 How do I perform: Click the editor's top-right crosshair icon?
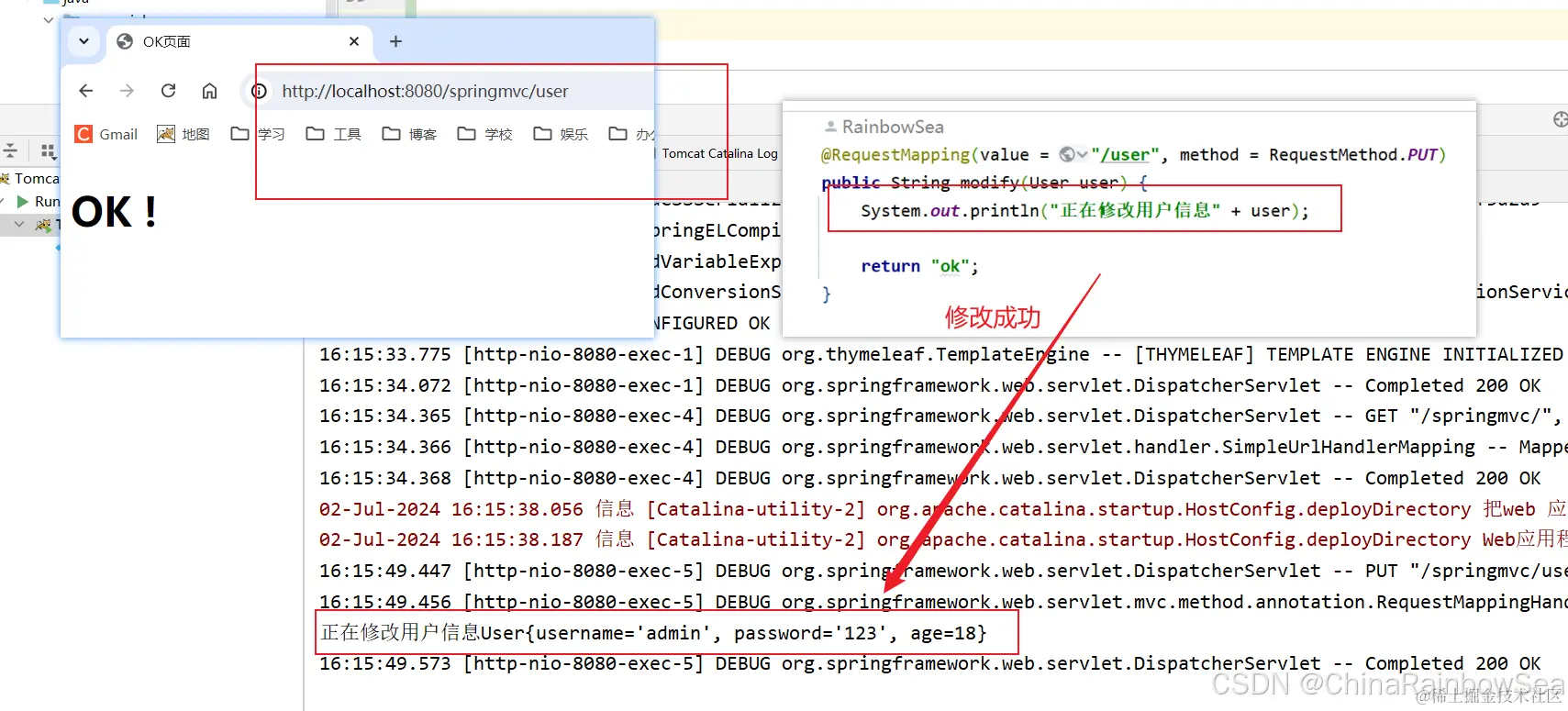coord(1560,119)
